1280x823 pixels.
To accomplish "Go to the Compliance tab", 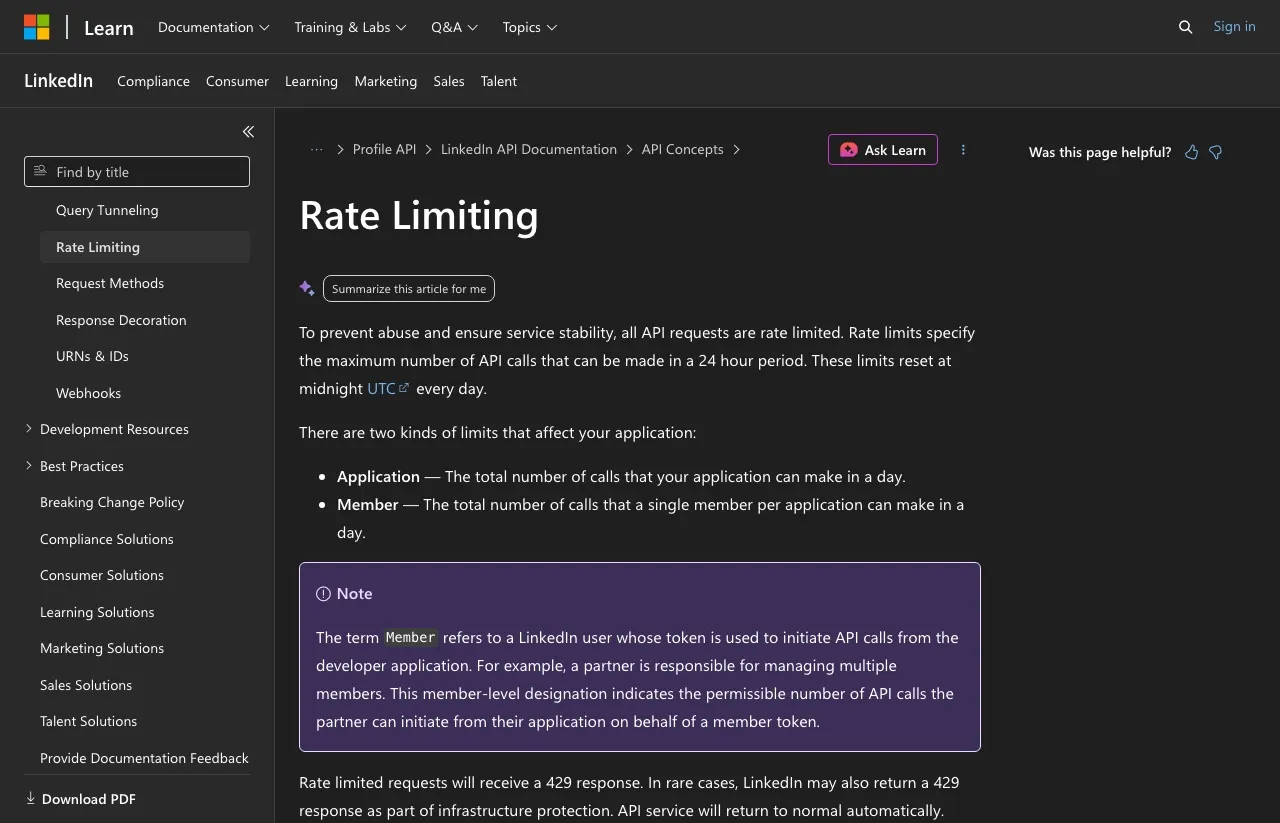I will click(153, 81).
